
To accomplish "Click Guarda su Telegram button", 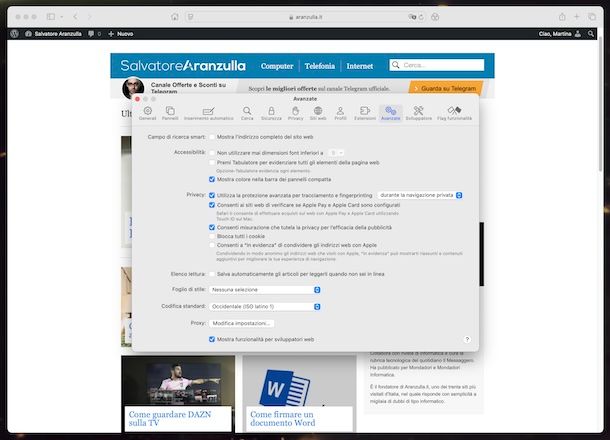I will click(445, 88).
